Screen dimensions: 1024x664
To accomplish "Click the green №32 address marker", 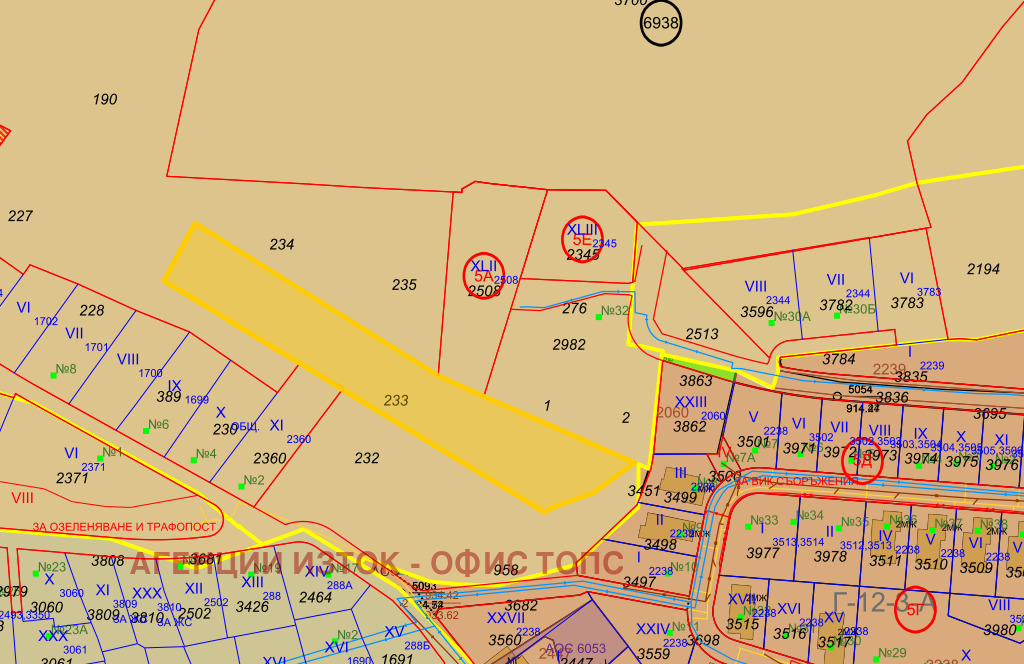I will click(x=609, y=311).
